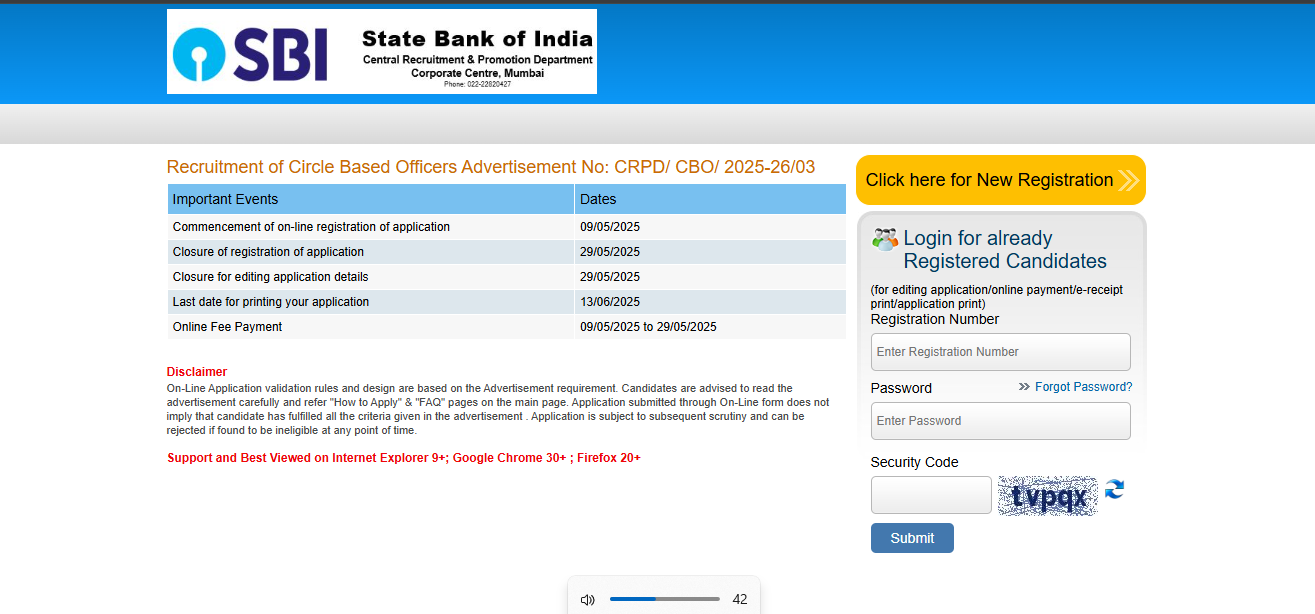Open the Forgot Password link
The image size is (1315, 614).
click(x=1084, y=387)
